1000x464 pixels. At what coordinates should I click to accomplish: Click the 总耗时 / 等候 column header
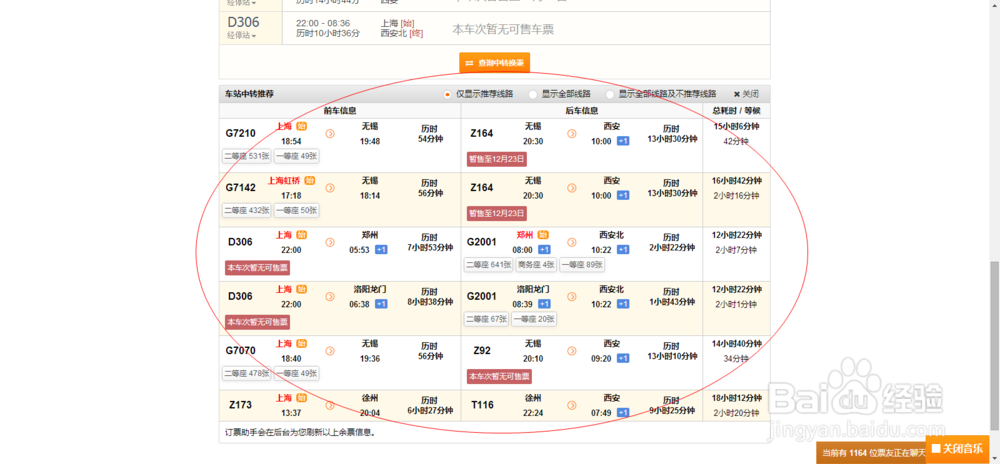pyautogui.click(x=736, y=111)
